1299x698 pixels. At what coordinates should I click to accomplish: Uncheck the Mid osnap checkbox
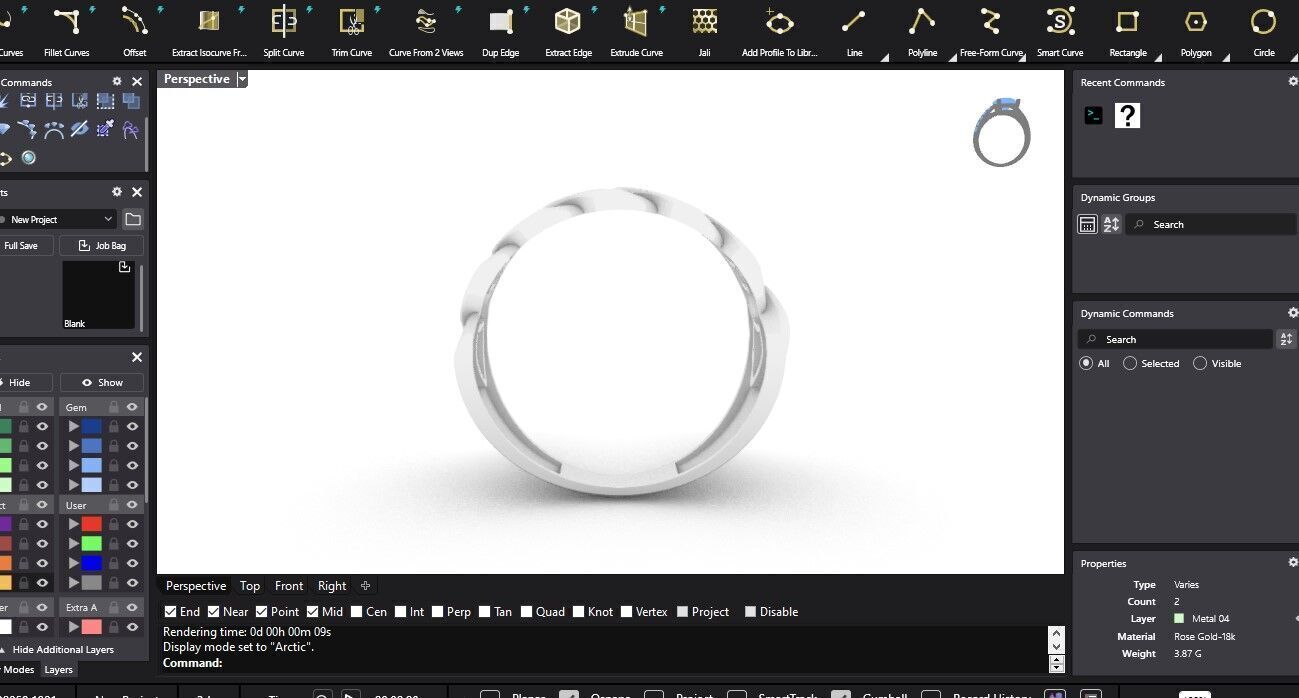313,612
